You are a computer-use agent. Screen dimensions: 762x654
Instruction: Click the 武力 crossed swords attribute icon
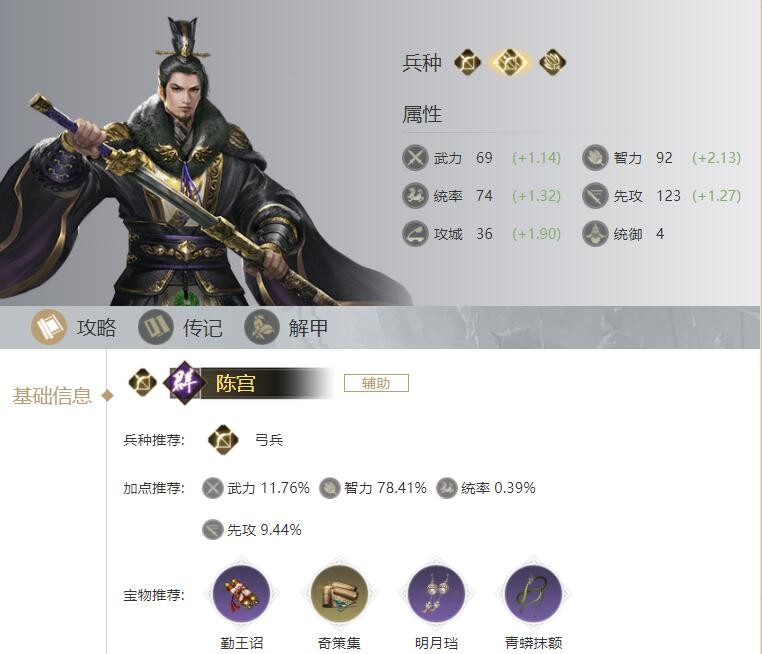415,157
